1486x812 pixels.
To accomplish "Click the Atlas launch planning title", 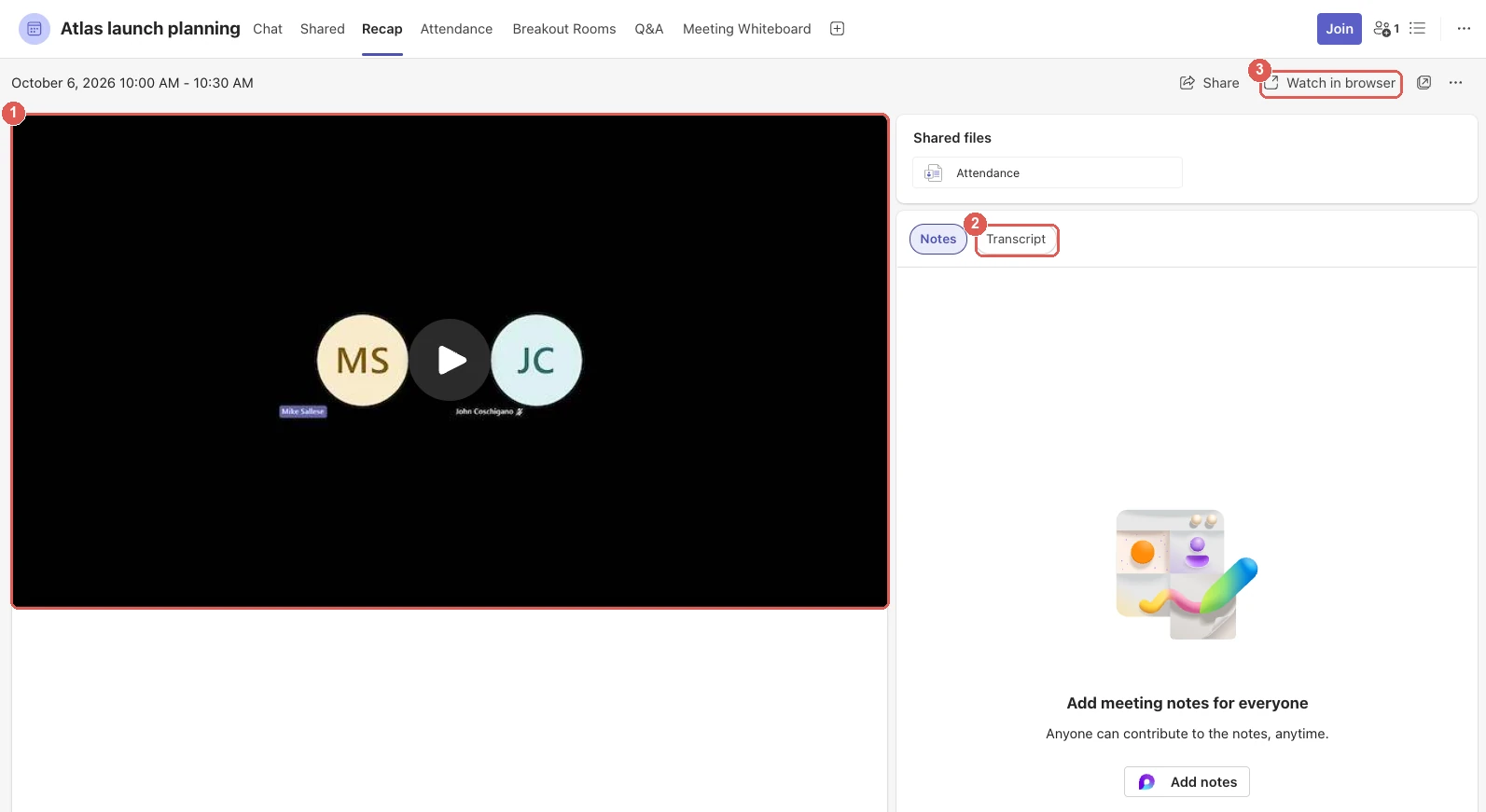I will (150, 29).
